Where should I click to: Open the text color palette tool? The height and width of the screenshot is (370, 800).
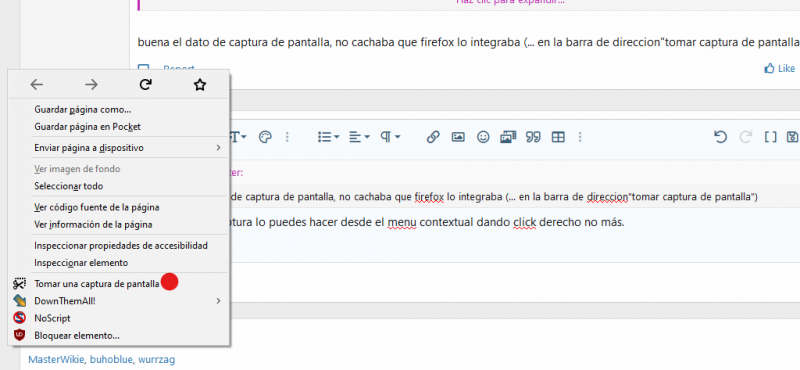pyautogui.click(x=265, y=137)
